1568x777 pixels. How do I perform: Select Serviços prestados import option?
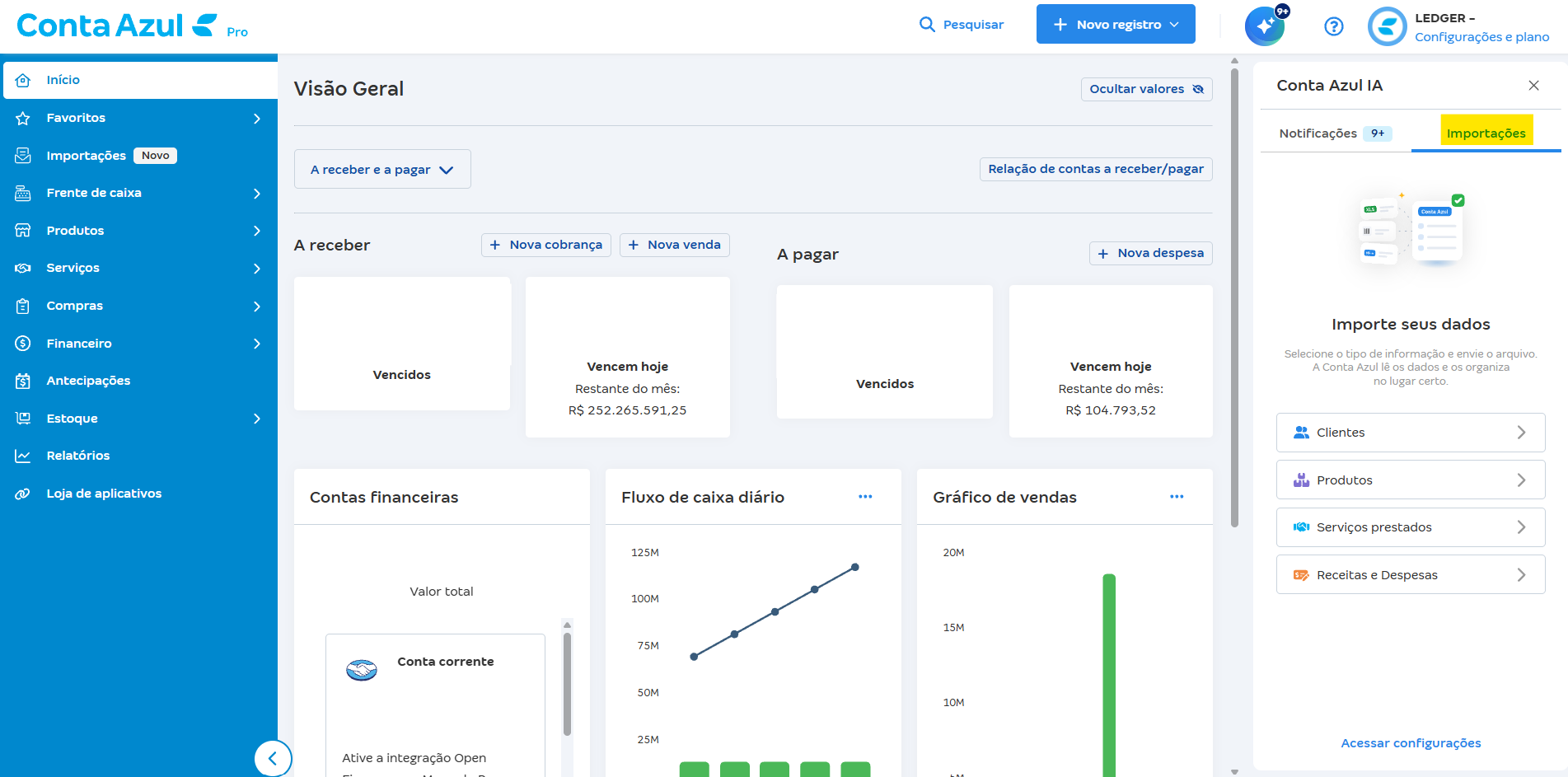pos(1411,527)
